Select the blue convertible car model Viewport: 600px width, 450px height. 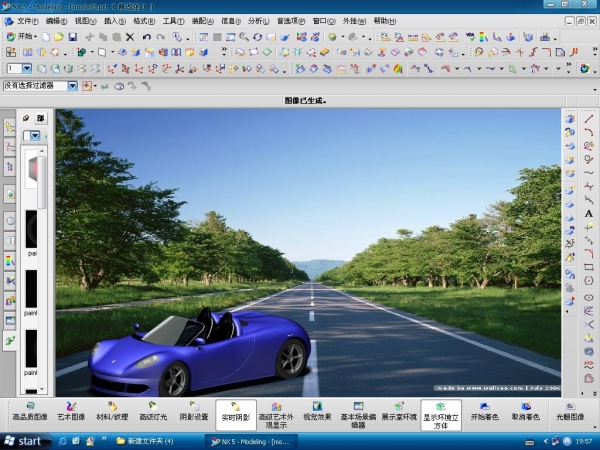199,352
